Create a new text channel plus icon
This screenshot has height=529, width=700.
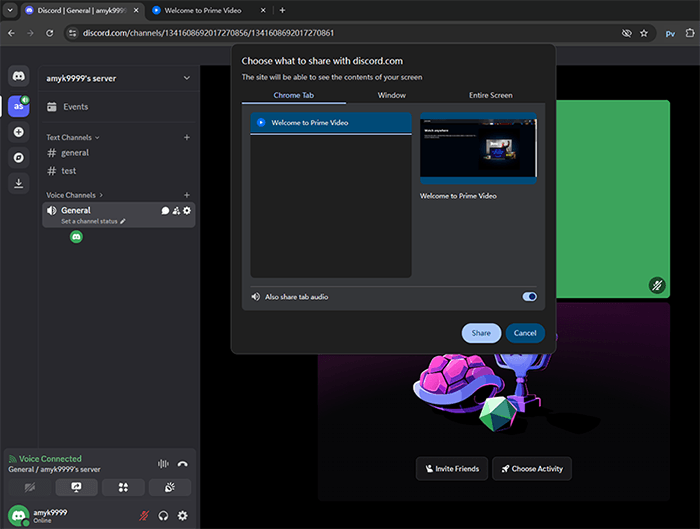(x=187, y=137)
